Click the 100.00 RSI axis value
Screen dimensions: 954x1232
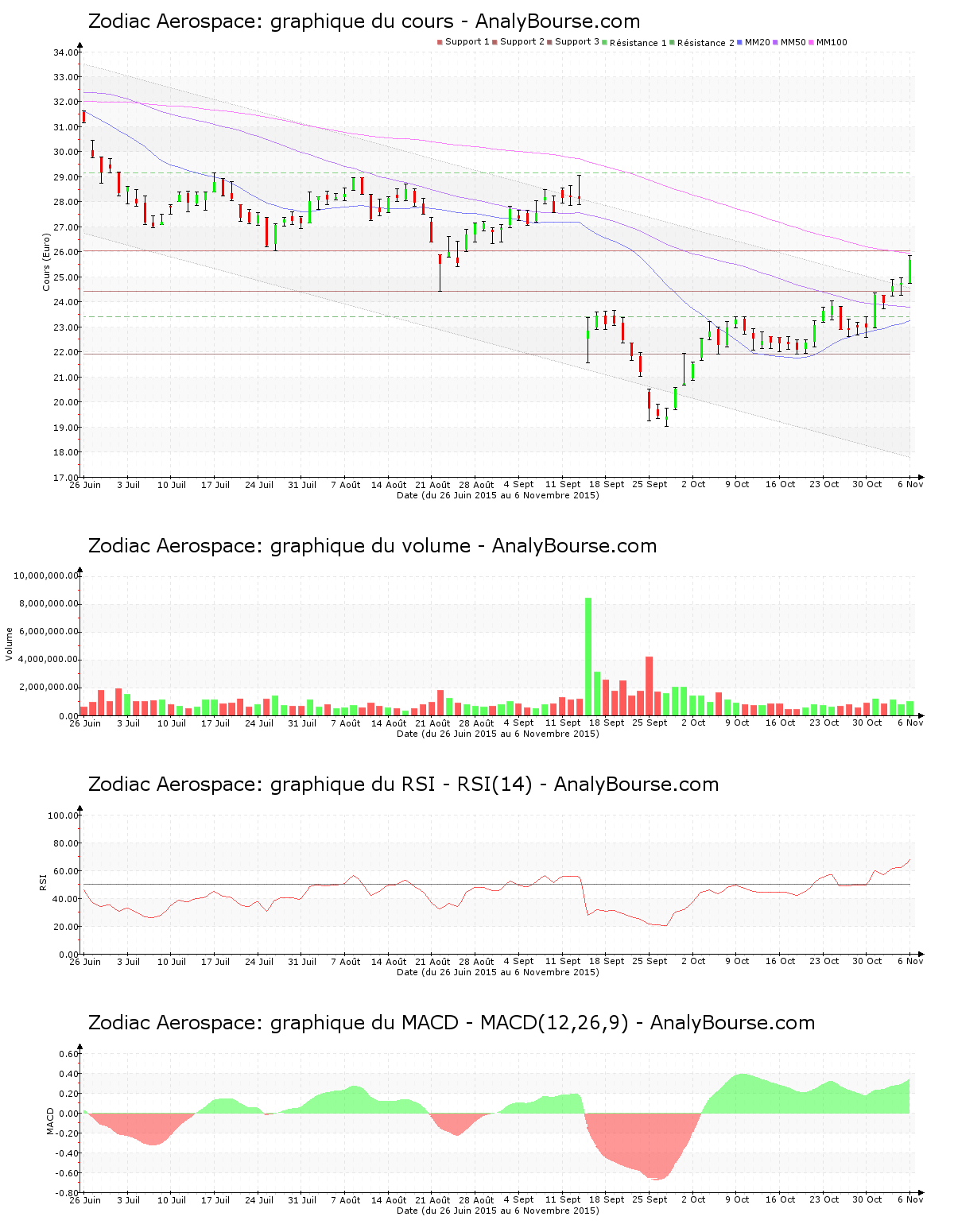coord(64,815)
